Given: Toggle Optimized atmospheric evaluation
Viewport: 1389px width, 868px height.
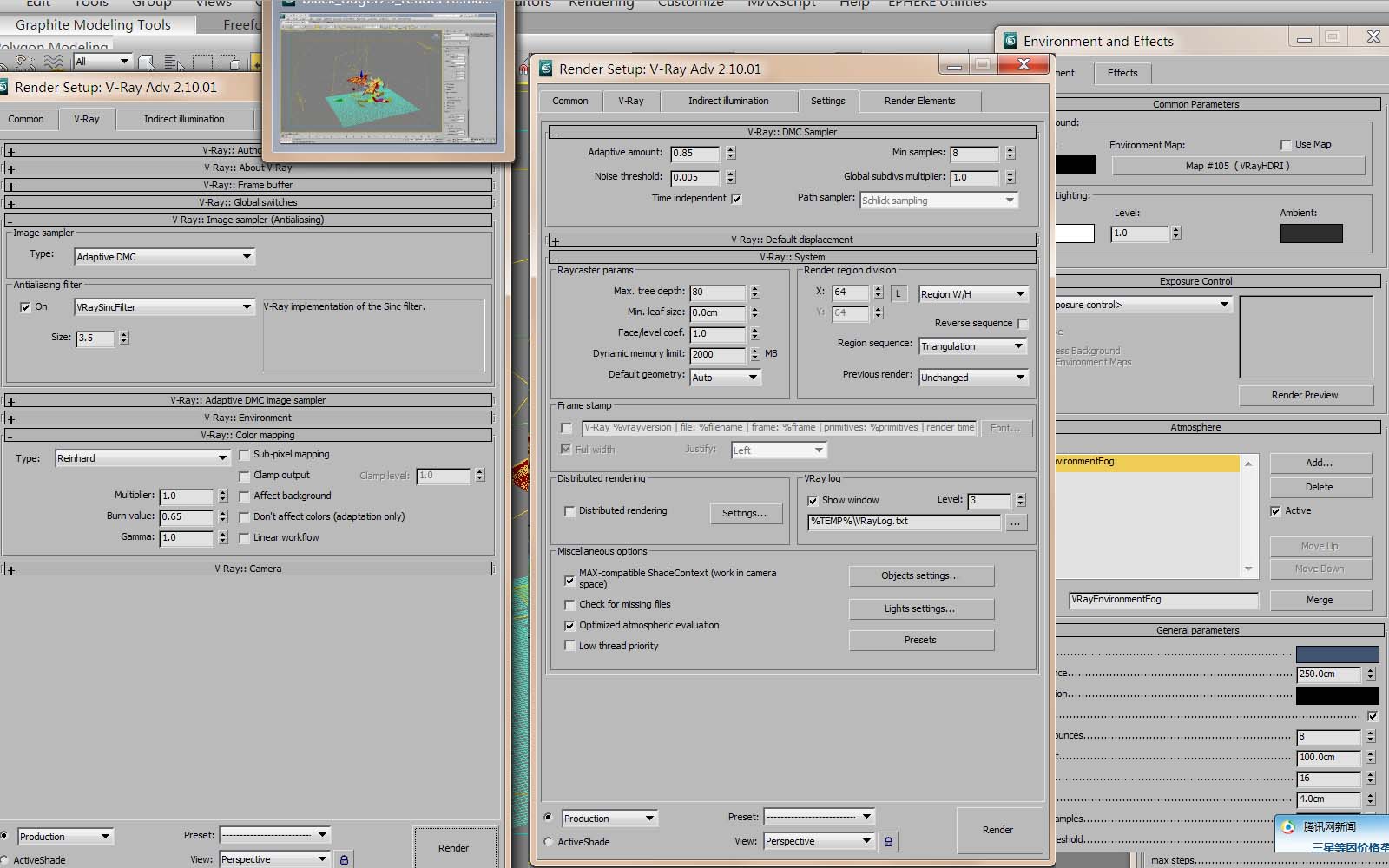Looking at the screenshot, I should coord(569,626).
